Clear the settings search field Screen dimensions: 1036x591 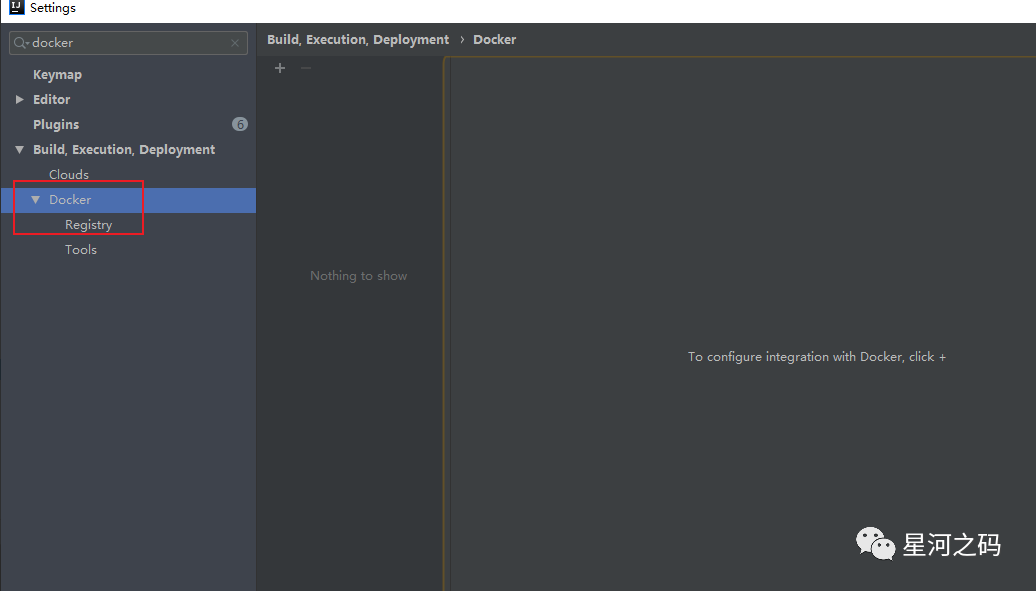coord(235,43)
